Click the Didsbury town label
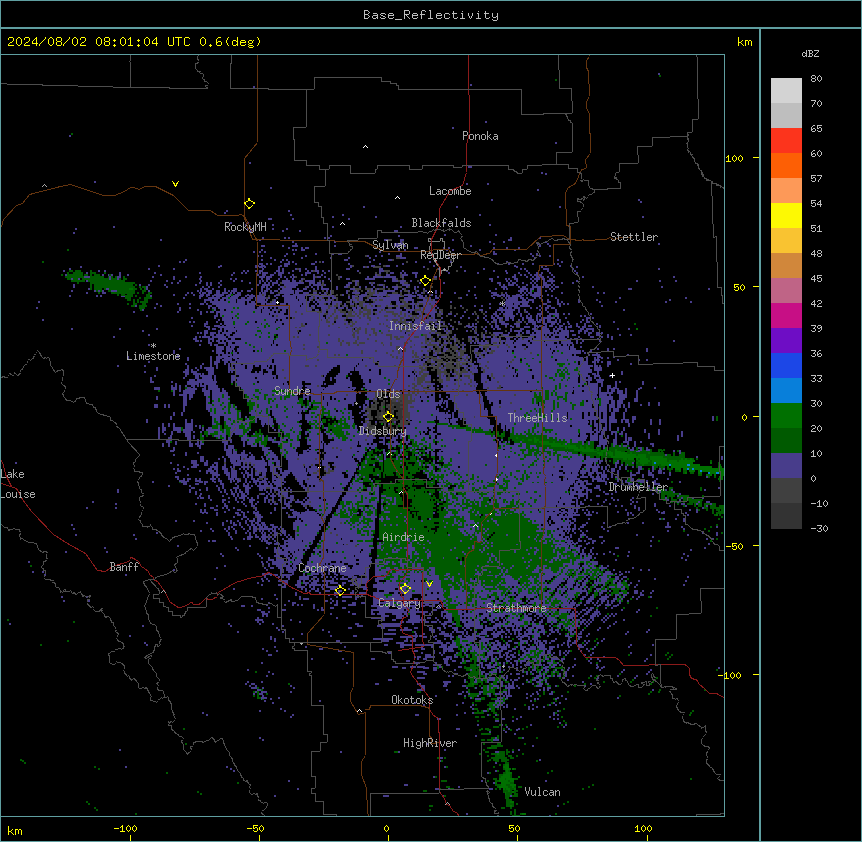This screenshot has height=842, width=862. click(x=383, y=431)
